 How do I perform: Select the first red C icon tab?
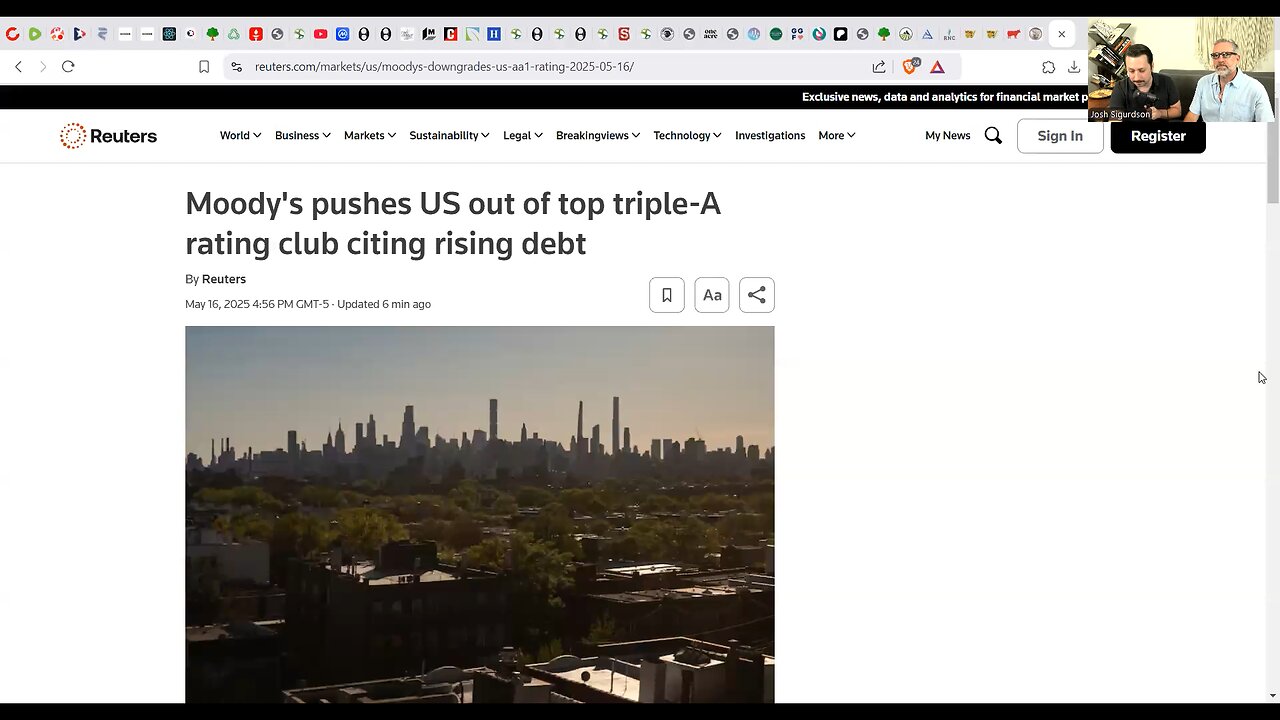pos(12,34)
